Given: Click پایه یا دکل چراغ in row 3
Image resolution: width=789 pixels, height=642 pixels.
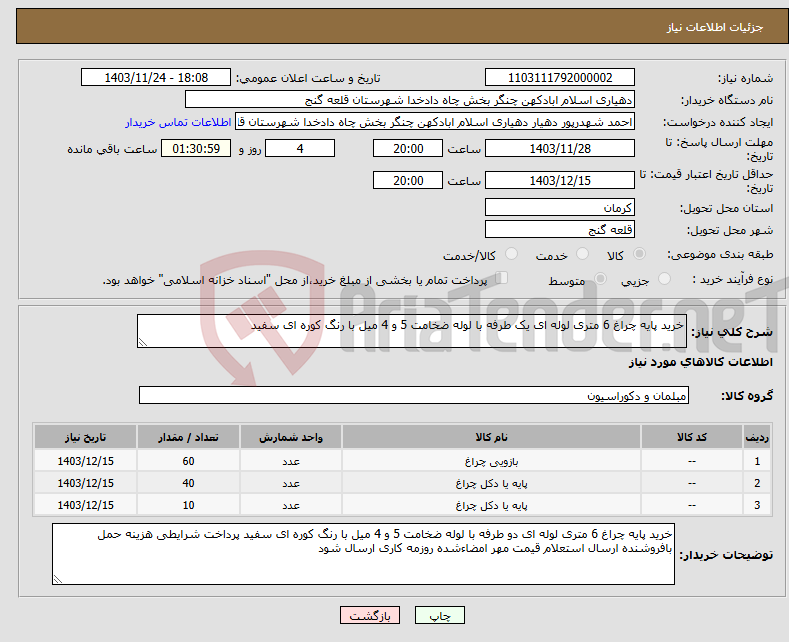Looking at the screenshot, I should tap(491, 505).
